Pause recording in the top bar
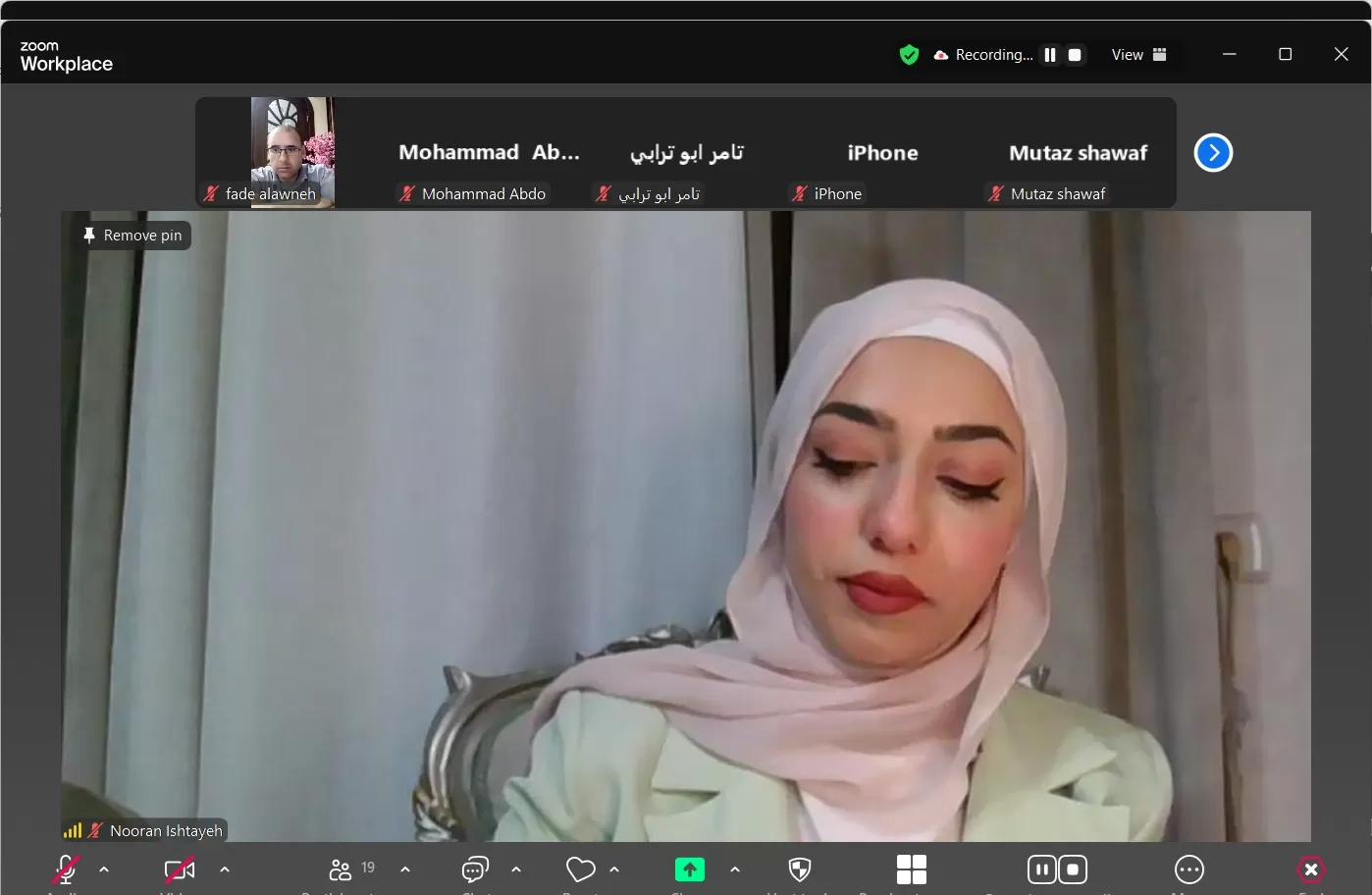This screenshot has width=1372, height=895. tap(1050, 55)
